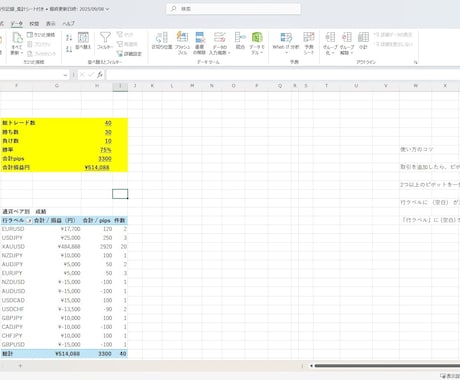Click the formula bar cancel X icon
Viewport: 460px width, 380px height.
click(82, 75)
